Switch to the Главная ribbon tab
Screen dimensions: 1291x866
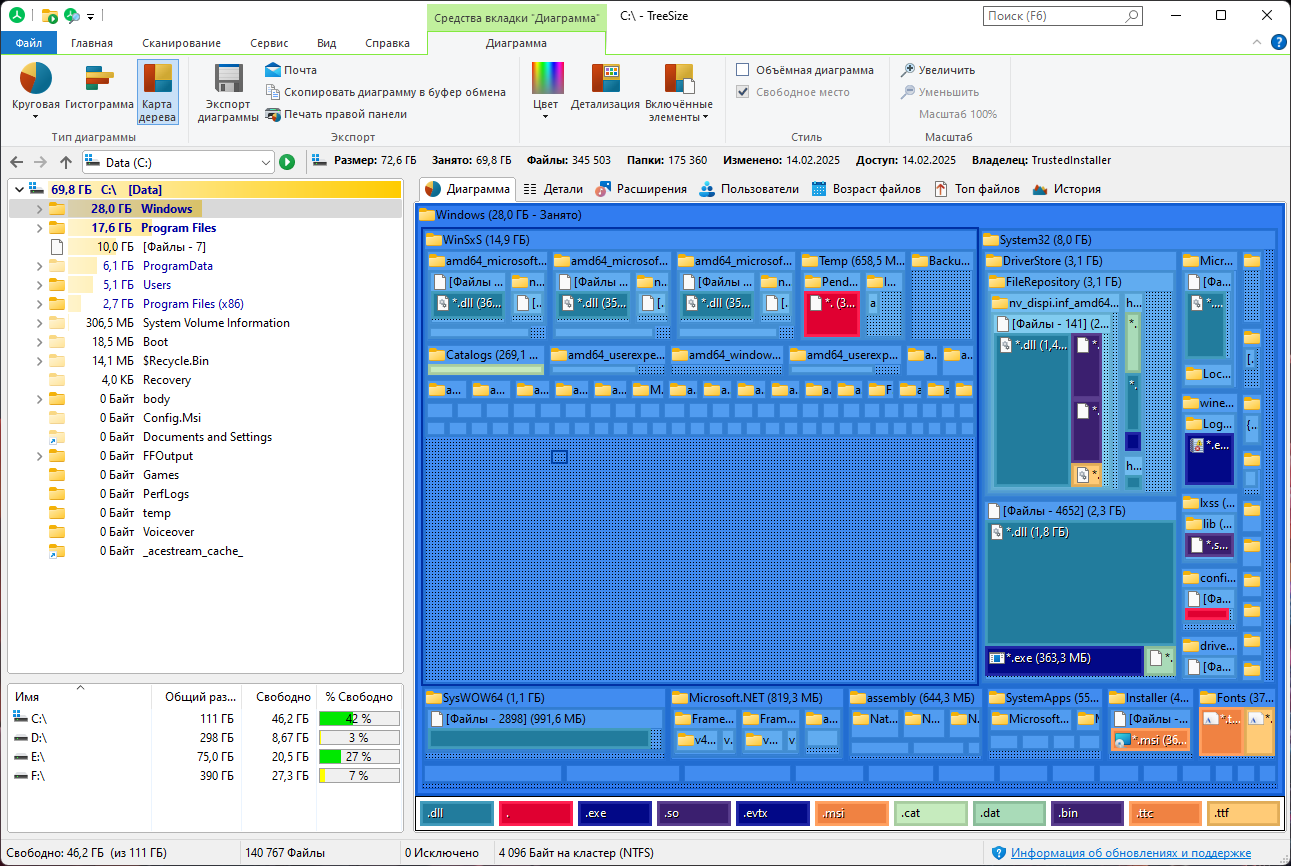92,43
